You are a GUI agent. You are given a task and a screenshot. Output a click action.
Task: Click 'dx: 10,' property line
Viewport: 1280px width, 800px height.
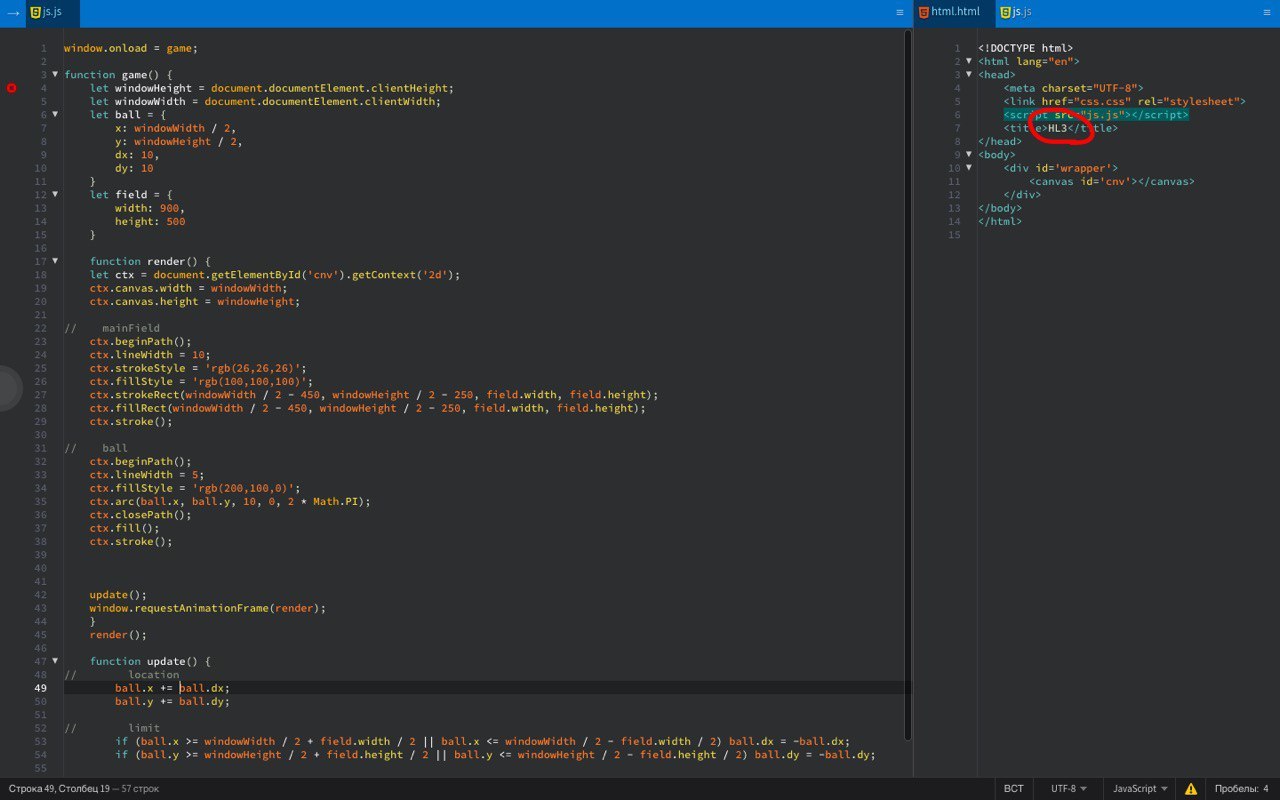[137, 154]
